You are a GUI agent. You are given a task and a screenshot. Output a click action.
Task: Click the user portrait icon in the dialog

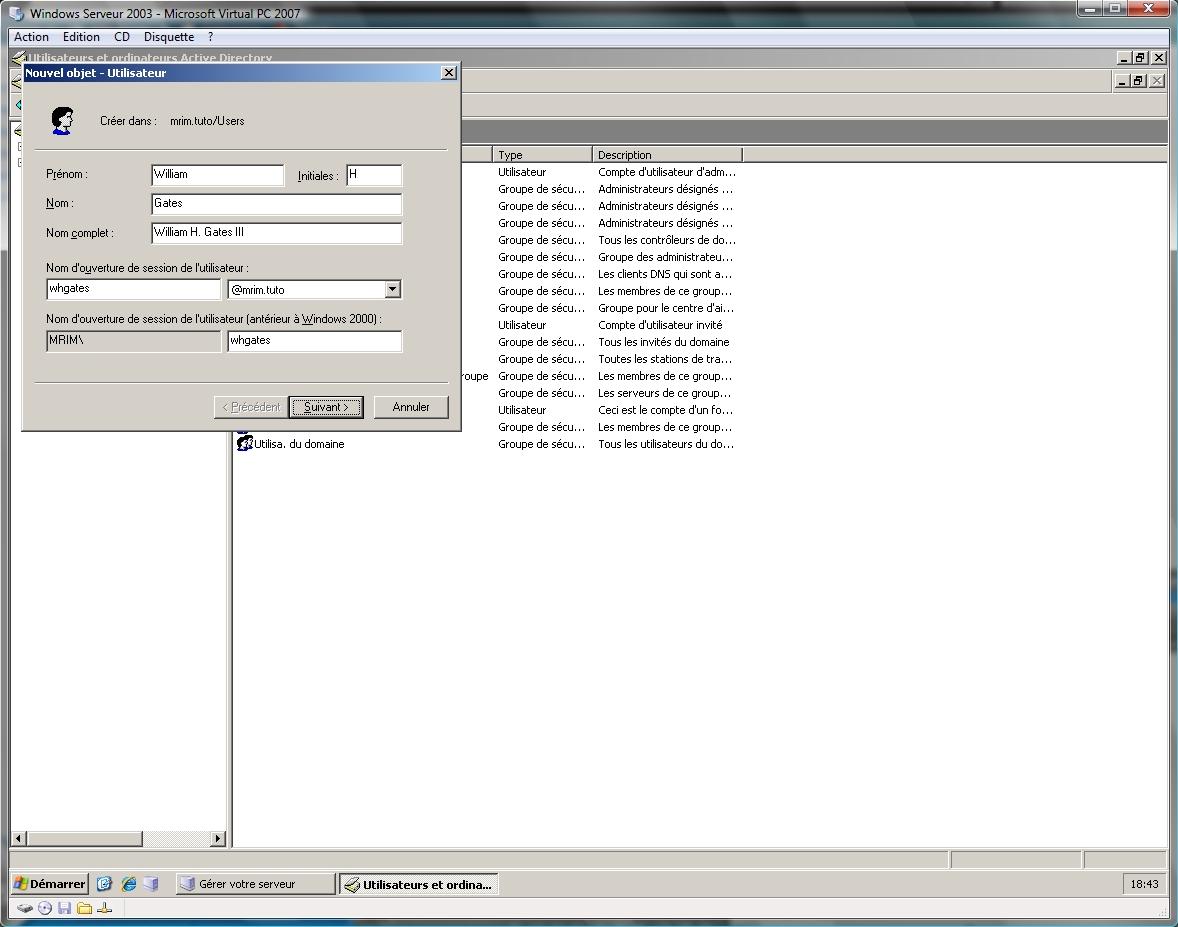[x=62, y=120]
